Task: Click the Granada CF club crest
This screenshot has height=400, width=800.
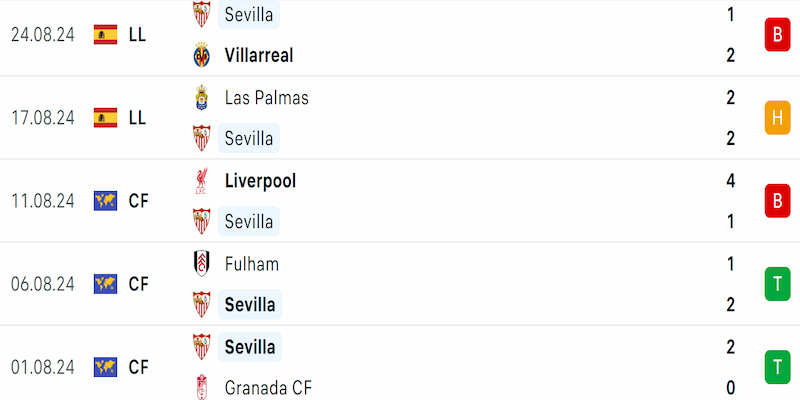Action: pyautogui.click(x=202, y=387)
